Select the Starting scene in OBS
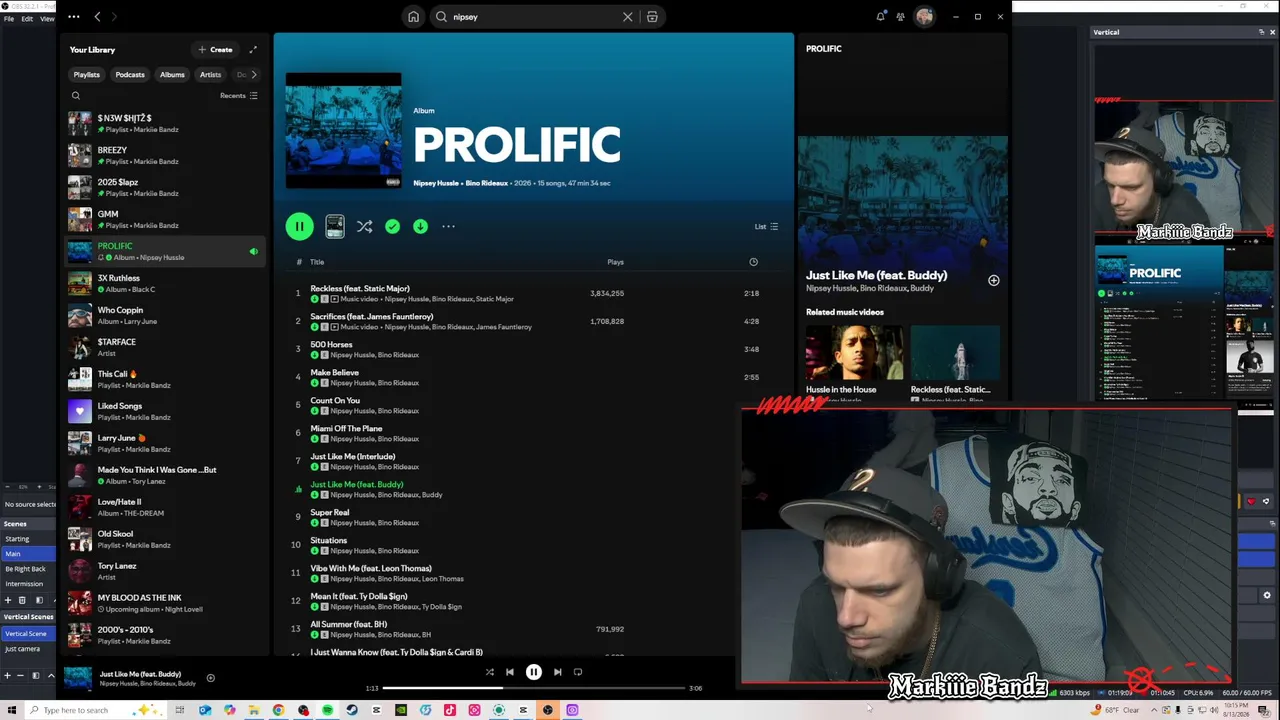 (x=29, y=539)
